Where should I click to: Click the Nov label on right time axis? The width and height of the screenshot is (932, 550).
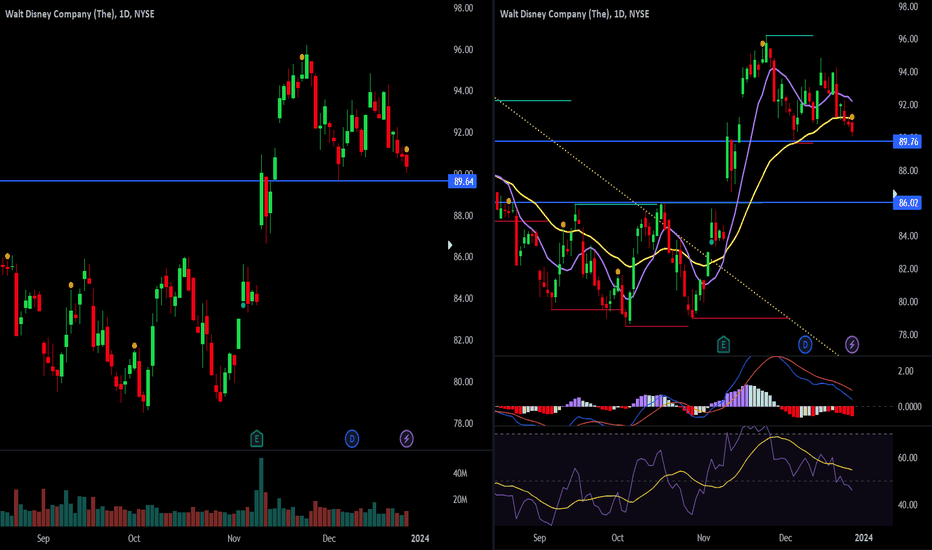click(703, 538)
